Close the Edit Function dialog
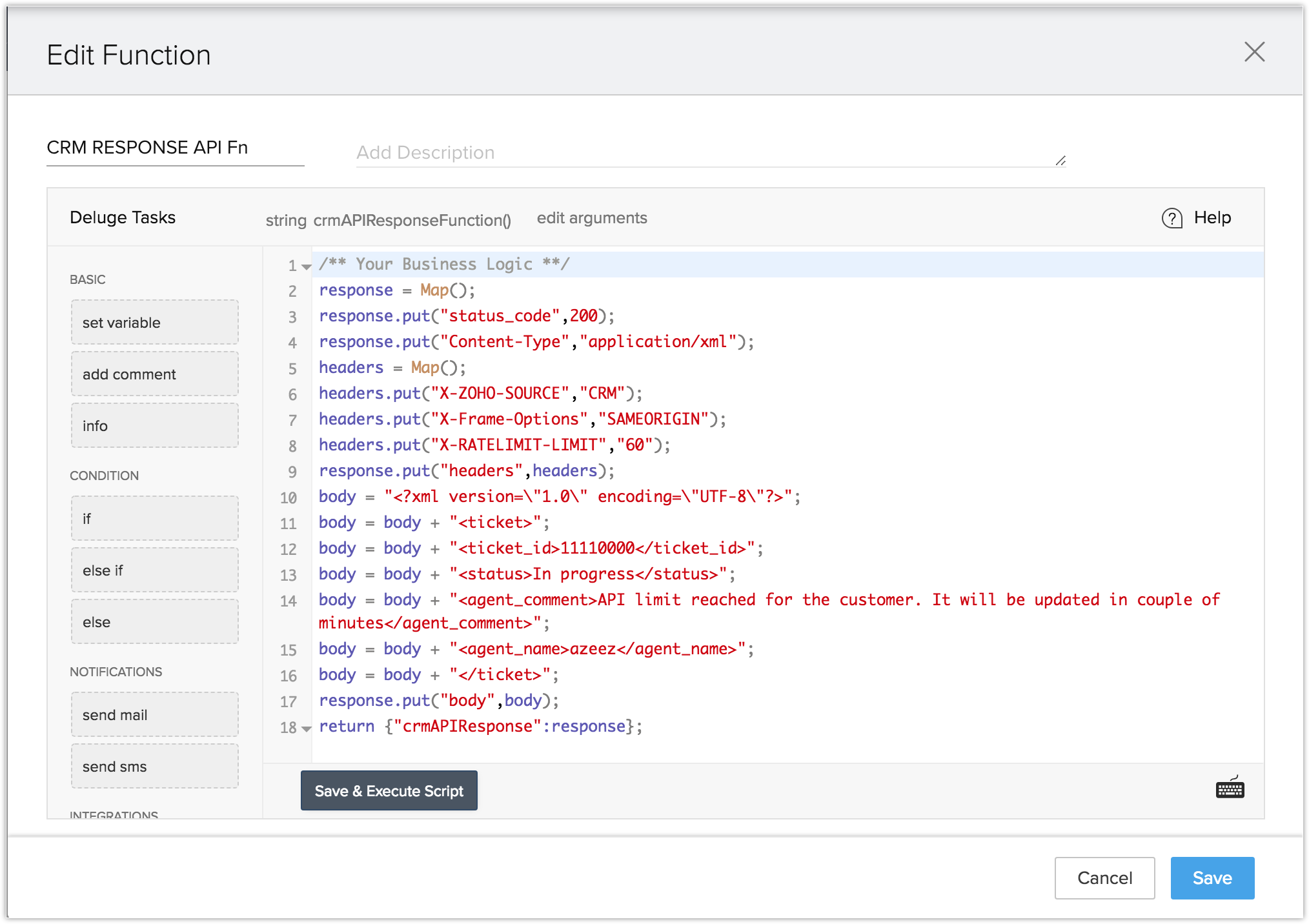The width and height of the screenshot is (1309, 924). [1254, 52]
